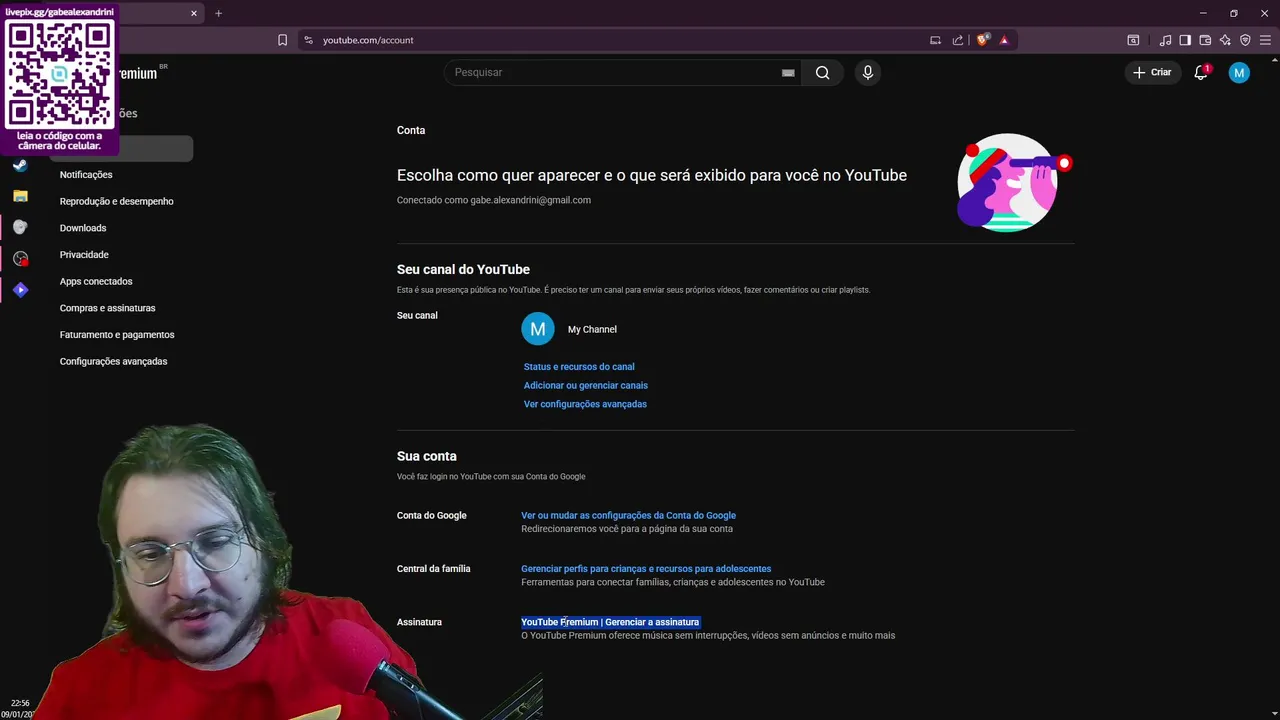Open the browser hamburger menu
Screen dimensions: 1280x720
[x=1266, y=40]
